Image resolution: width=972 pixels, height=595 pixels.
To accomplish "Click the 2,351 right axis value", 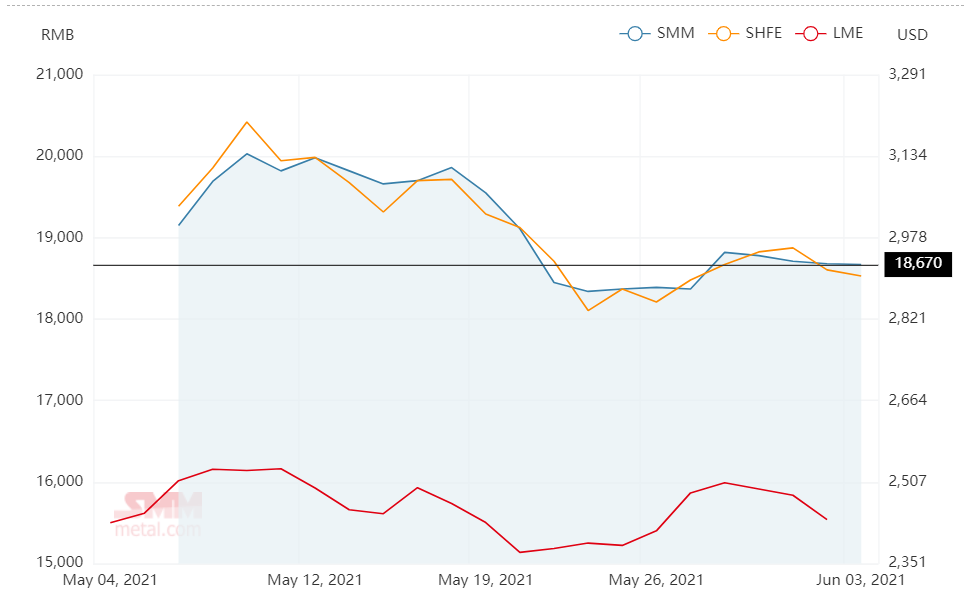I will point(908,562).
